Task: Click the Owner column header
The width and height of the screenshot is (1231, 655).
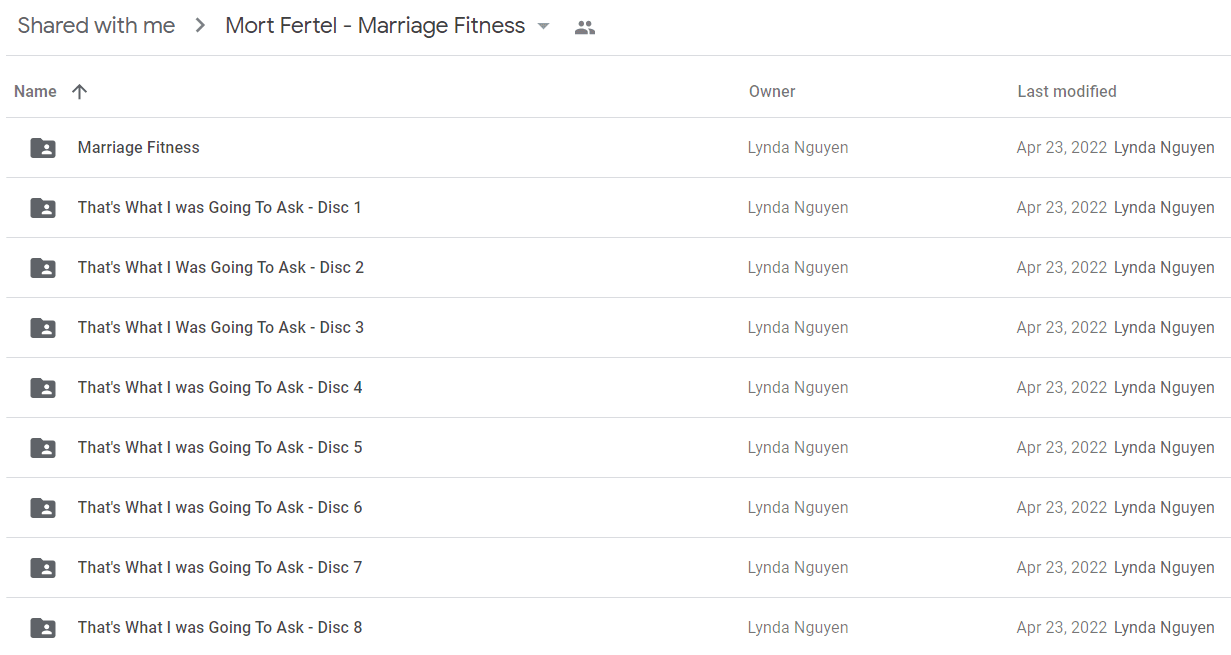Action: coord(772,91)
